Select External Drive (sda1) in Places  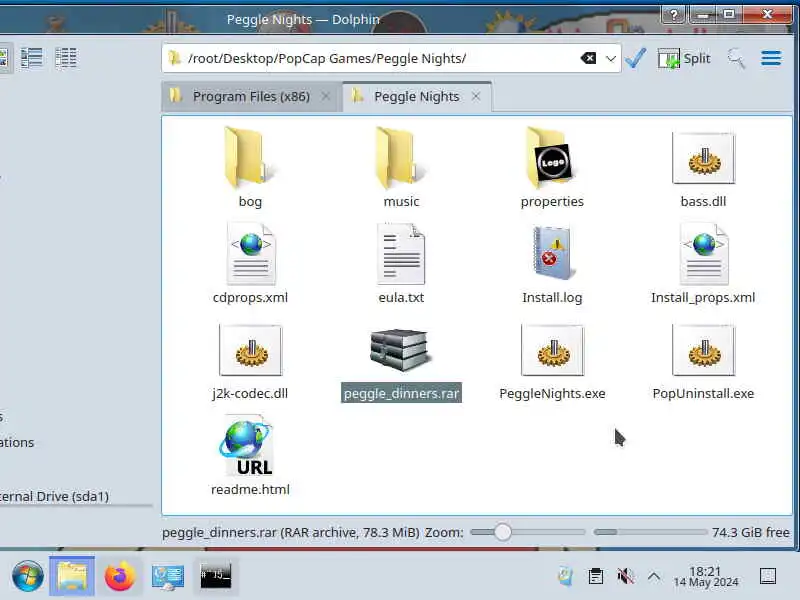click(x=54, y=496)
